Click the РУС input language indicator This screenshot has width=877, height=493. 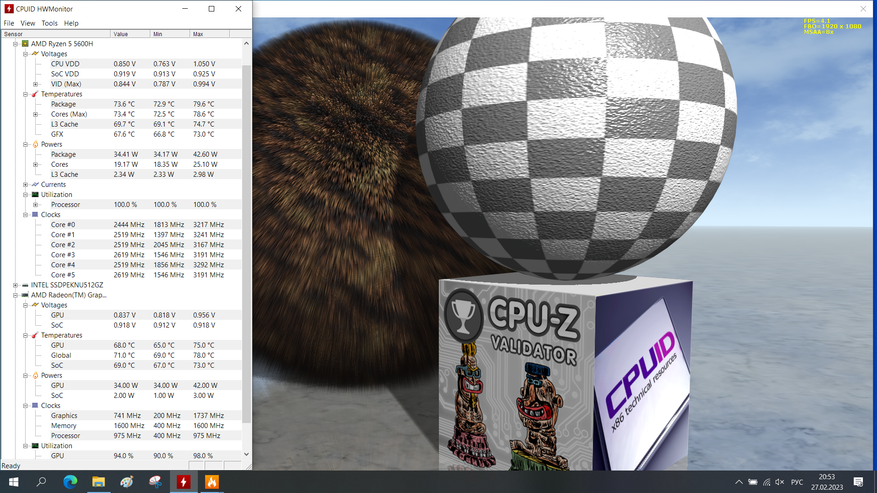(x=797, y=482)
